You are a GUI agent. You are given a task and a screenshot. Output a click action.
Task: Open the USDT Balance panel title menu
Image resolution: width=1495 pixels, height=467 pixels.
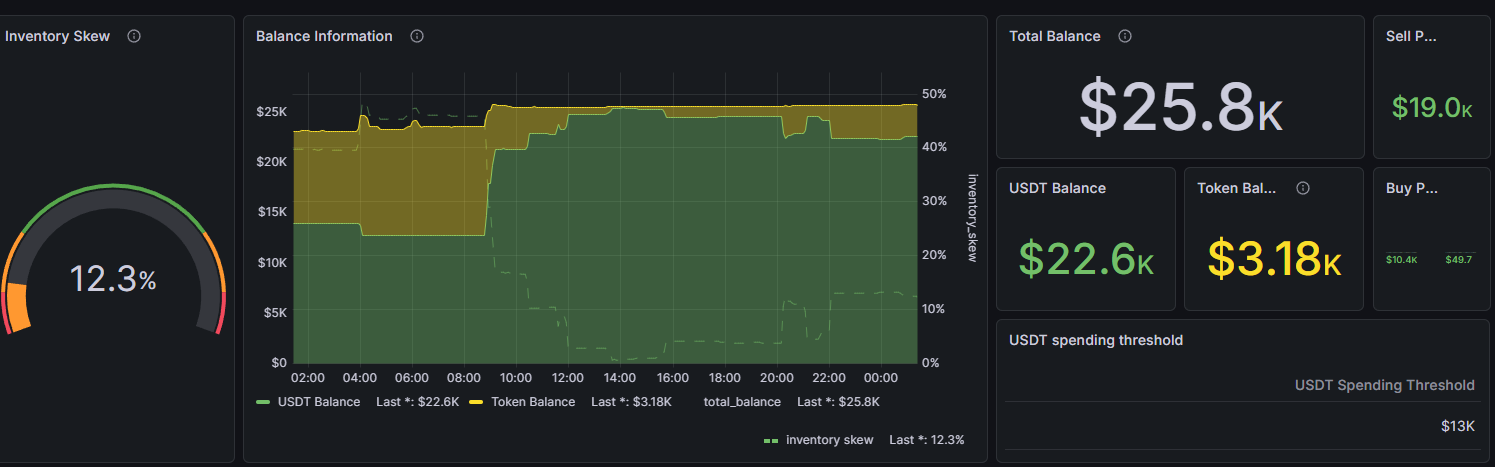(1057, 187)
